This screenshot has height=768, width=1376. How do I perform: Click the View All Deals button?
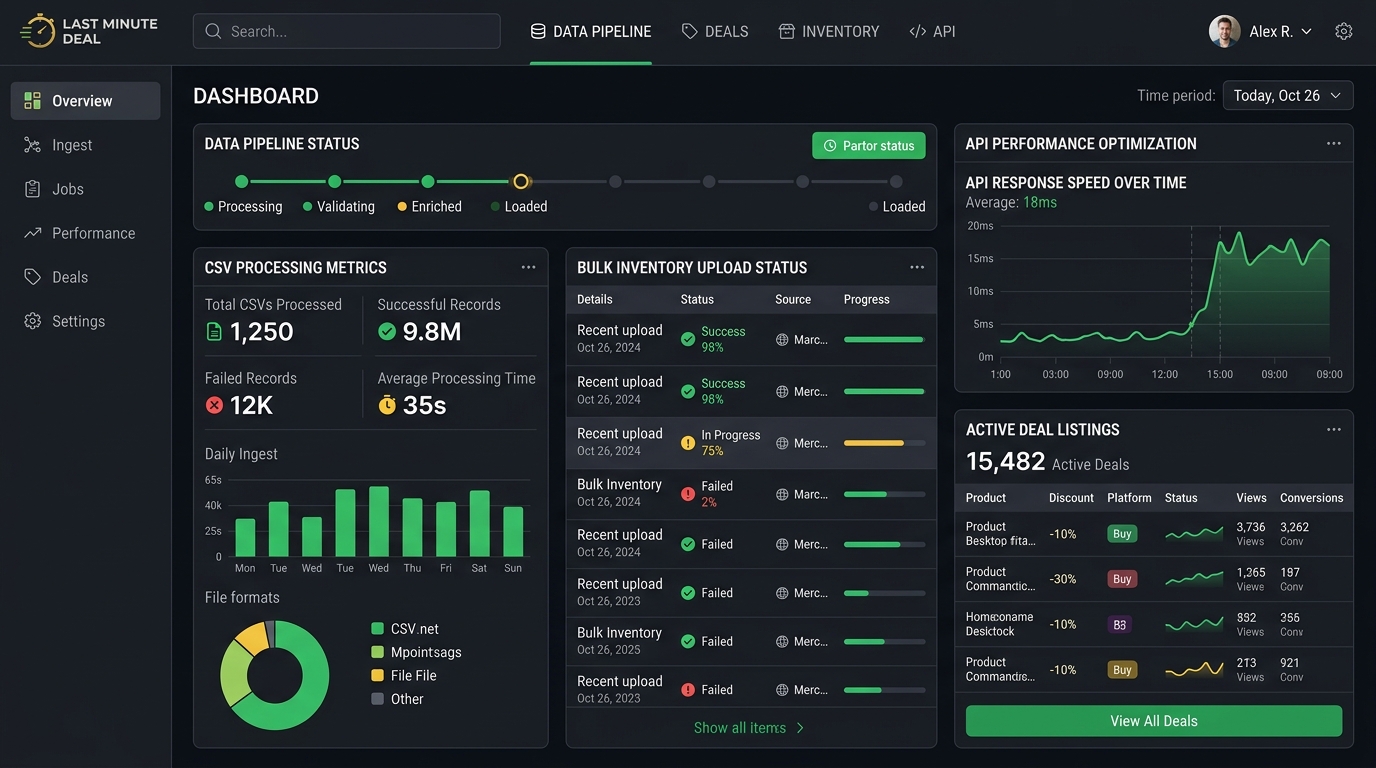tap(1154, 721)
